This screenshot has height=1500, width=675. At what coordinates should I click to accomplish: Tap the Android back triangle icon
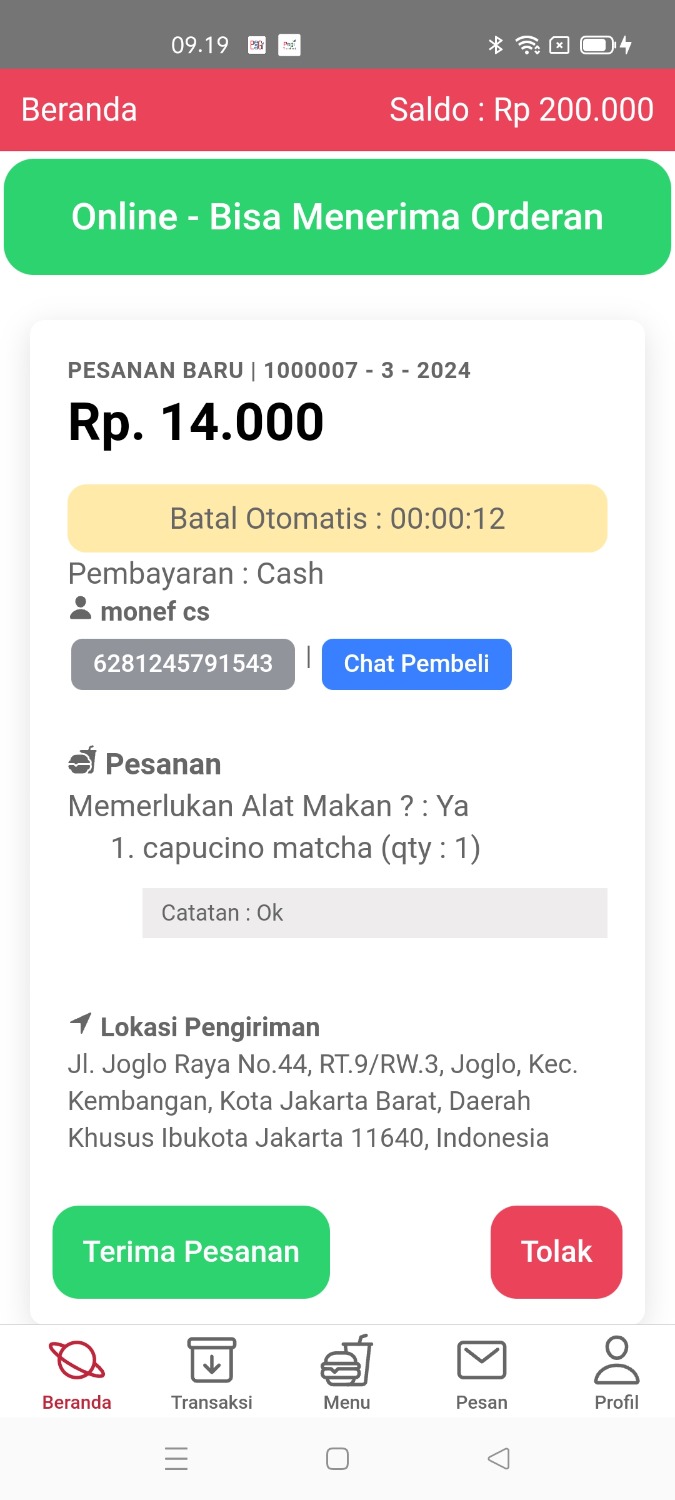pyautogui.click(x=498, y=1459)
